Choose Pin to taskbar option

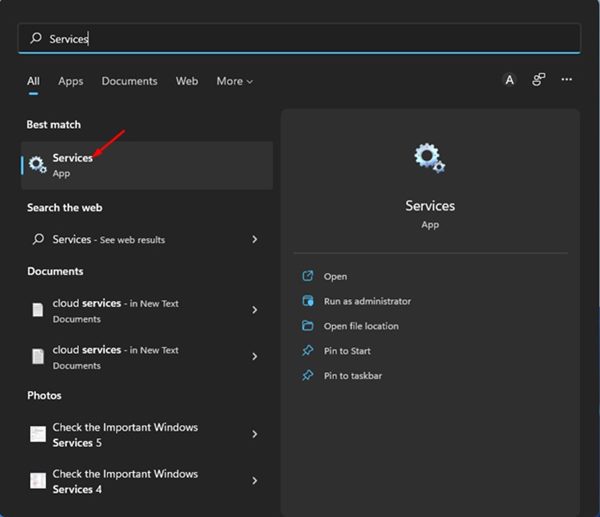[x=353, y=376]
